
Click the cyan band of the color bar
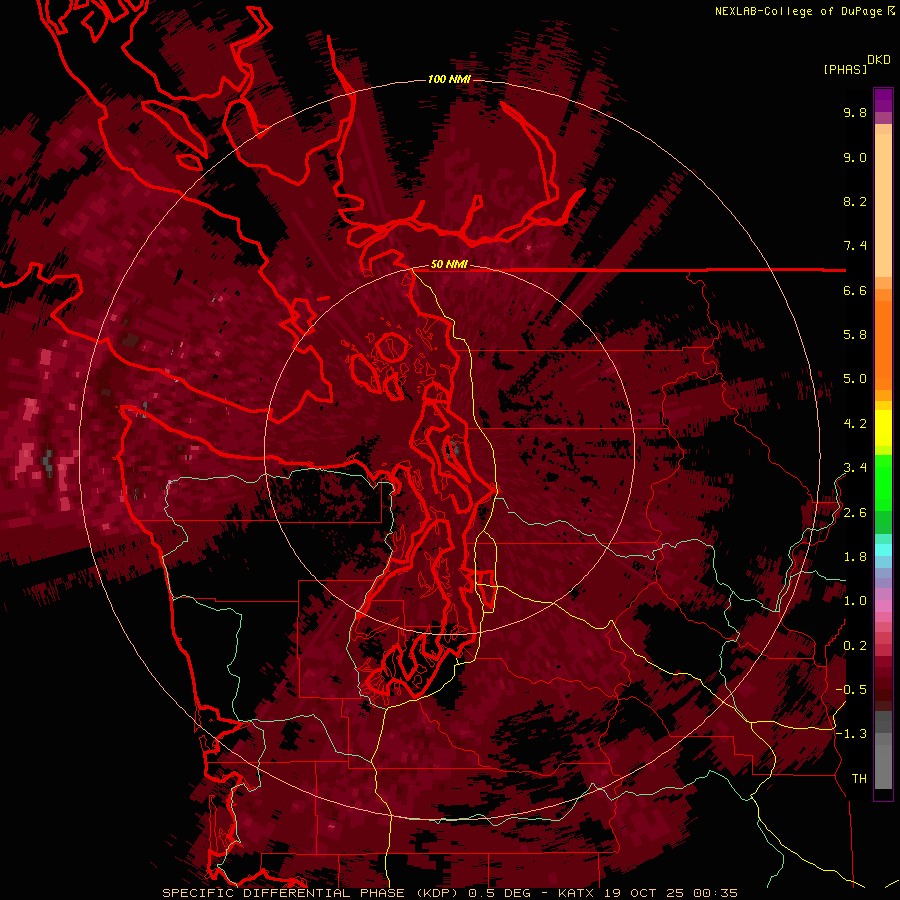883,550
